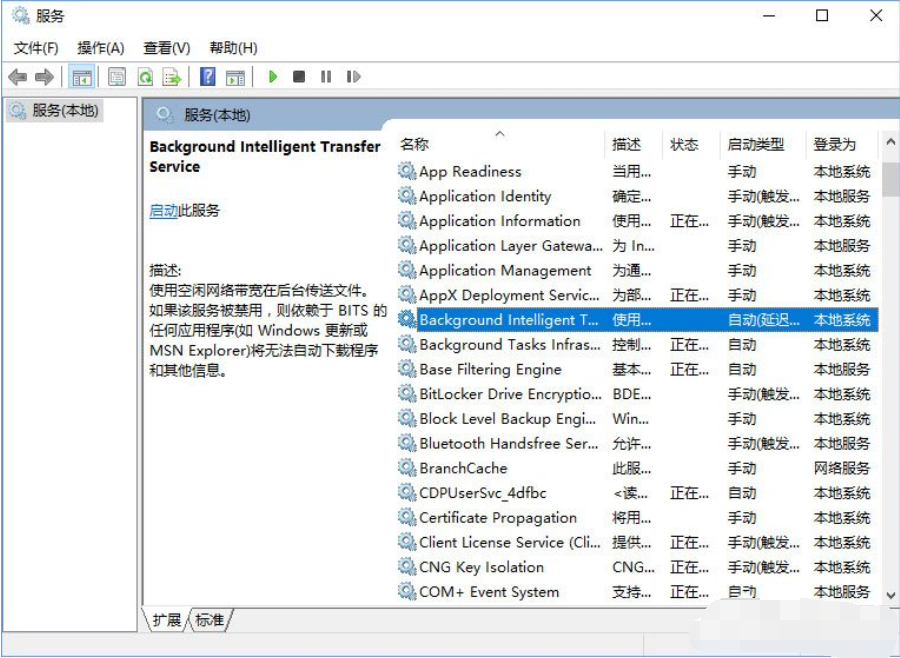
Task: Toggle the Show/Hide Action Pane icon
Action: pos(235,77)
